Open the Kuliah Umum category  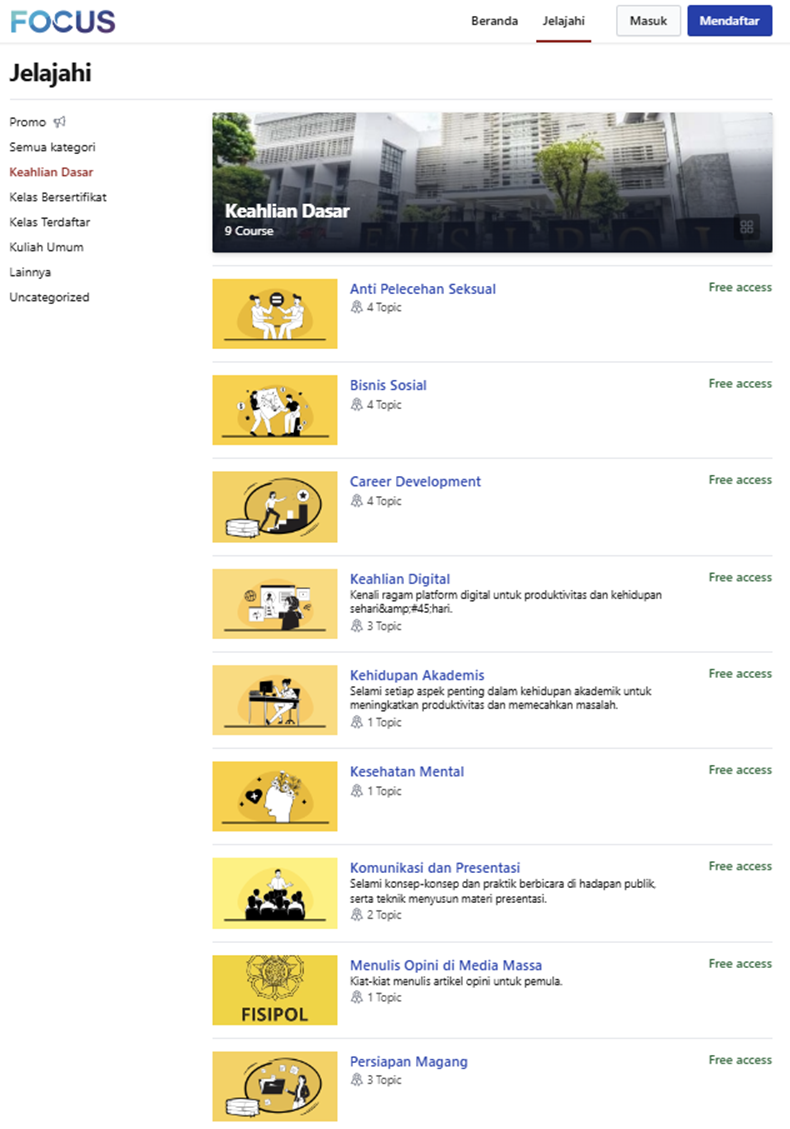coord(46,247)
